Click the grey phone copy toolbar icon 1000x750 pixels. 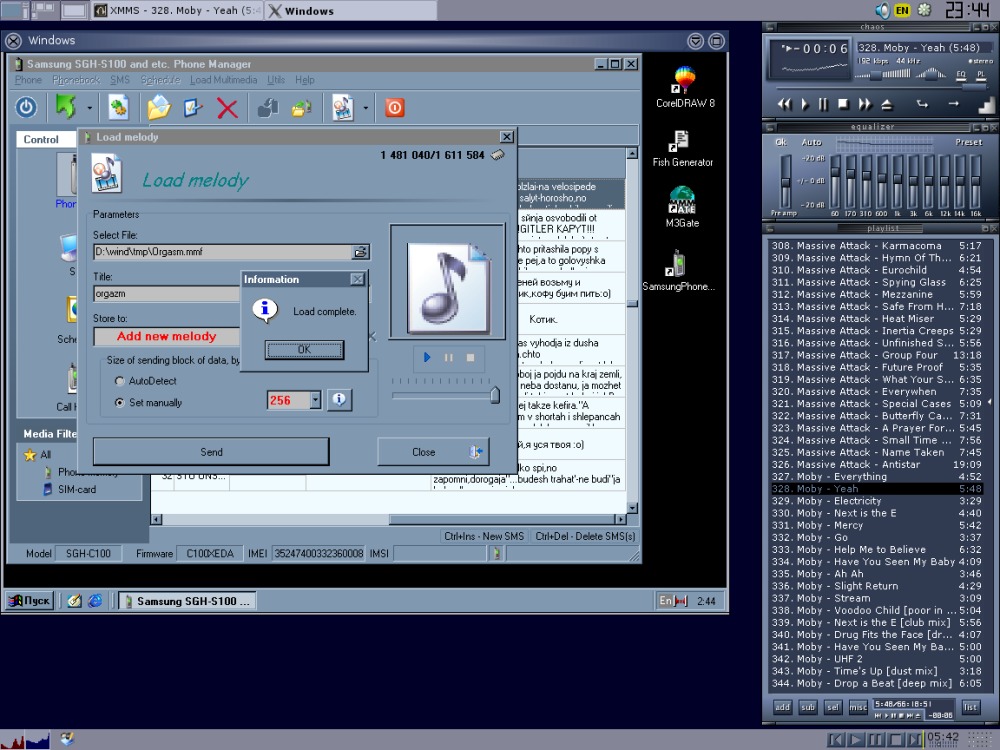click(x=268, y=107)
